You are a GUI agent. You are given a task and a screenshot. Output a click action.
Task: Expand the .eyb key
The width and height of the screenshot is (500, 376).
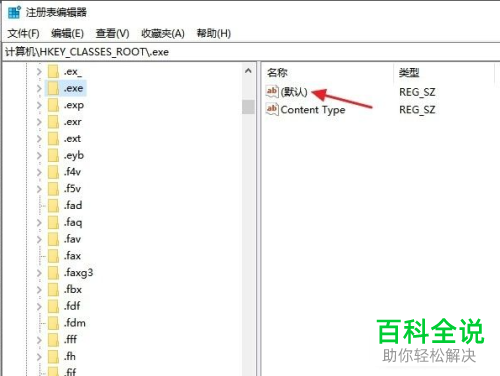[x=39, y=155]
